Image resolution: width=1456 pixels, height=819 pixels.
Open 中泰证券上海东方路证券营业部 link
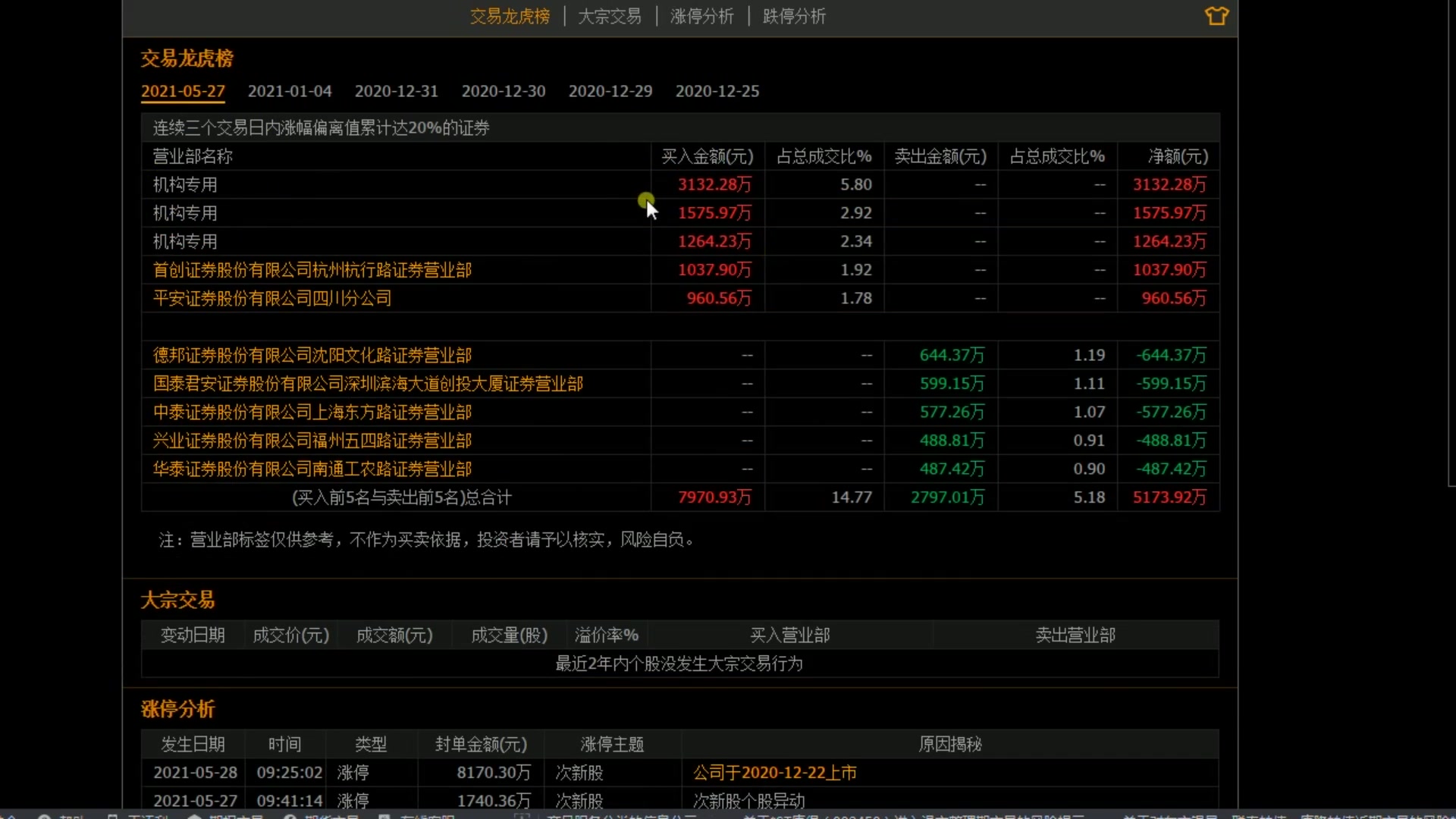(312, 412)
